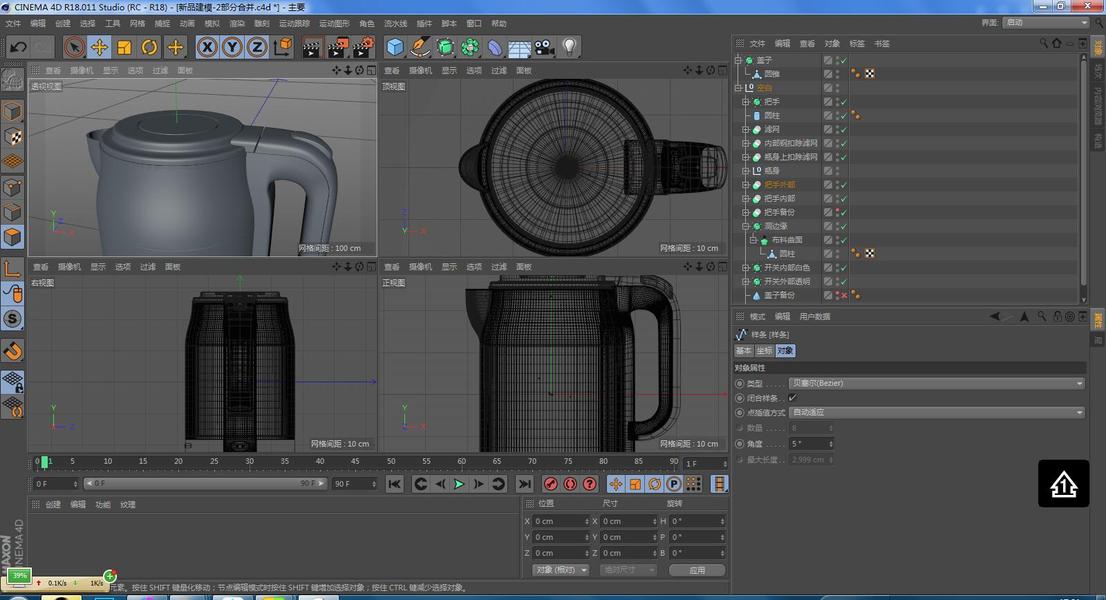
Task: Add a light object via bulb icon
Action: pos(569,47)
